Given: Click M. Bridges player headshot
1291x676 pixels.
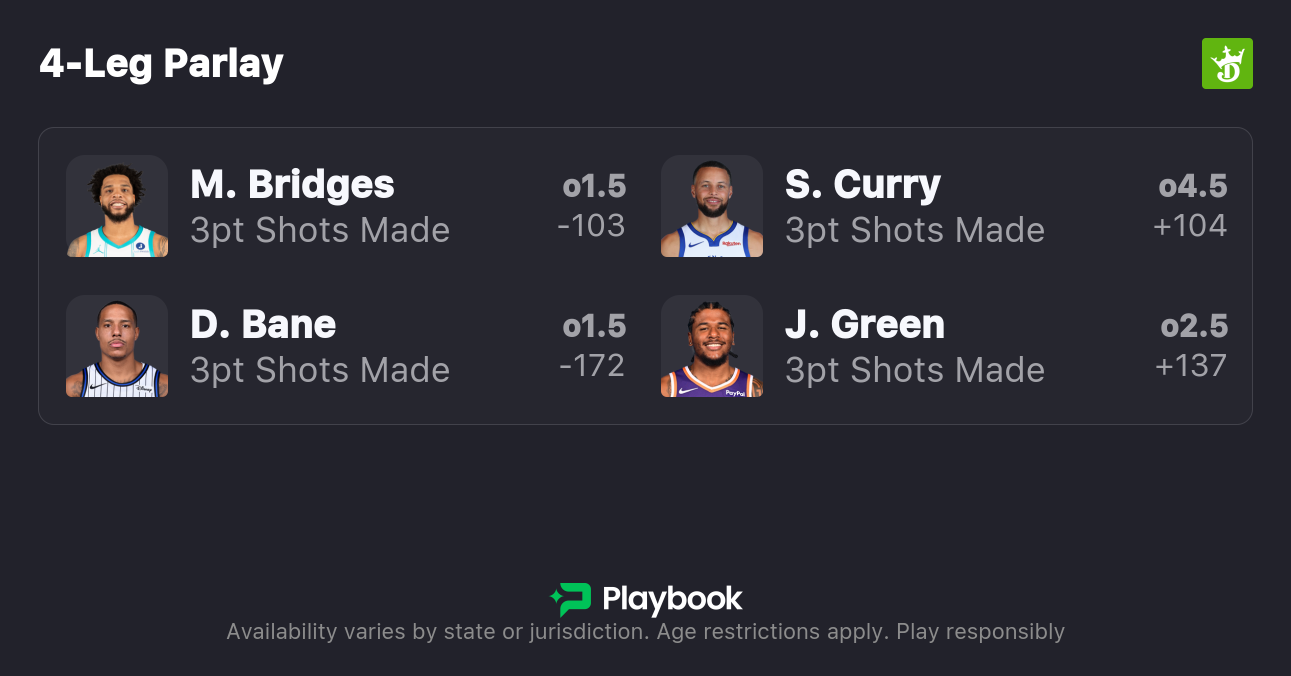Looking at the screenshot, I should pyautogui.click(x=117, y=206).
